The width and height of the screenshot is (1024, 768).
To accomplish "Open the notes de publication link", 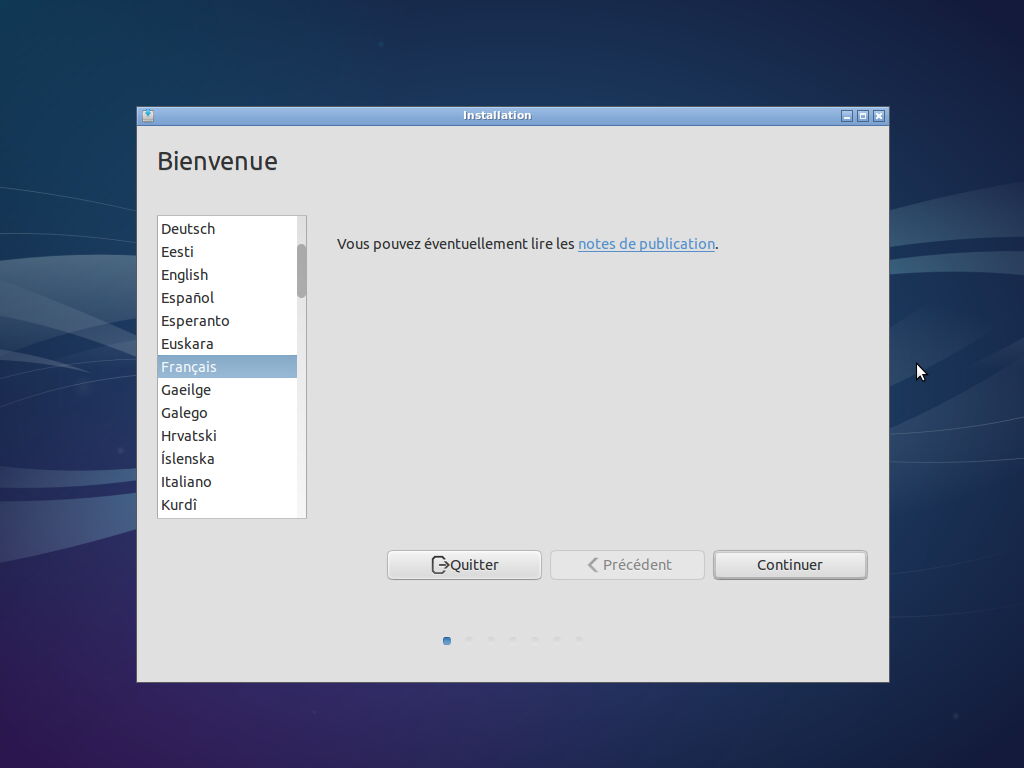I will click(x=646, y=244).
